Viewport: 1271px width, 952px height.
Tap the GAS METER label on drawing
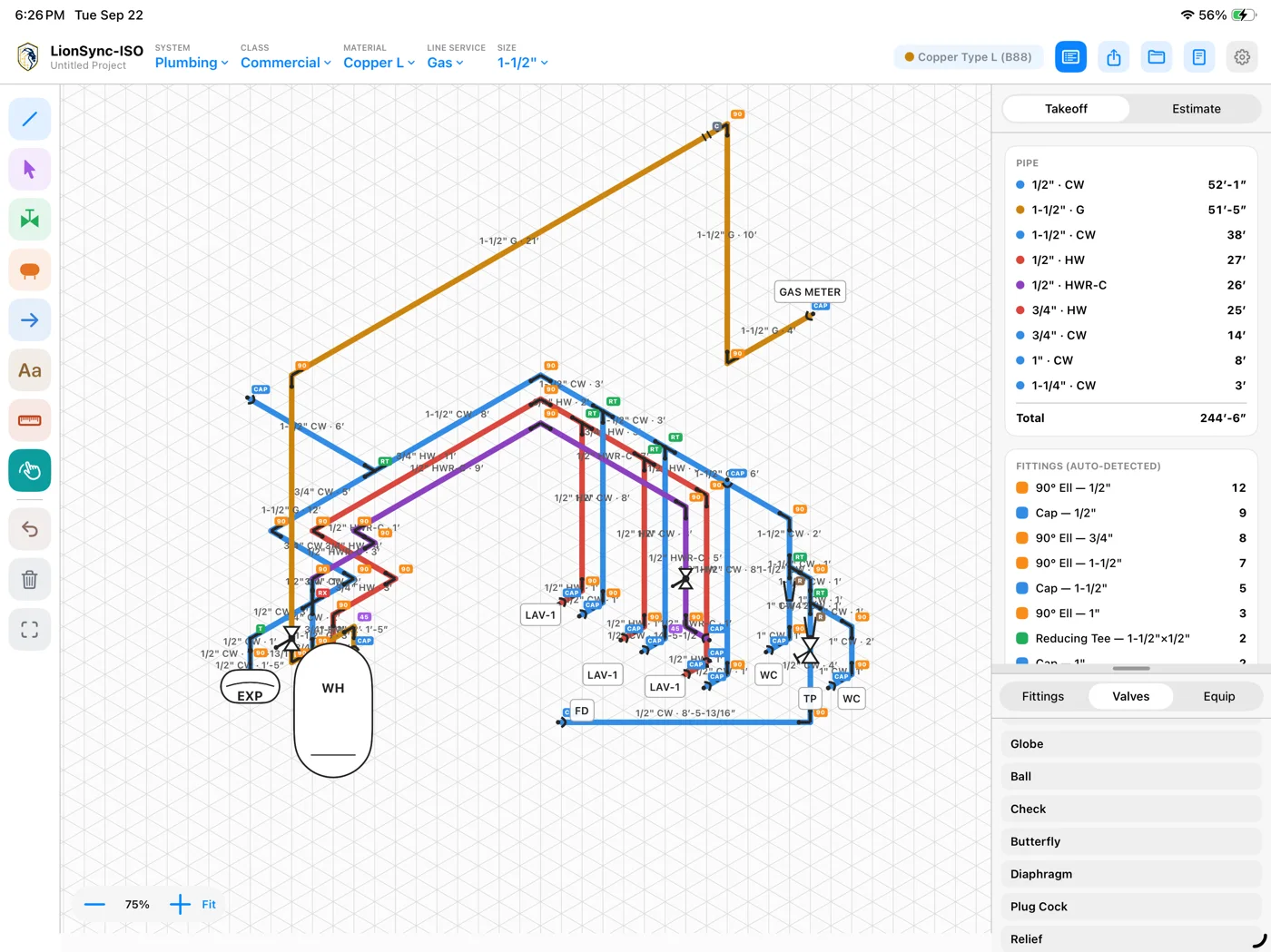(810, 291)
